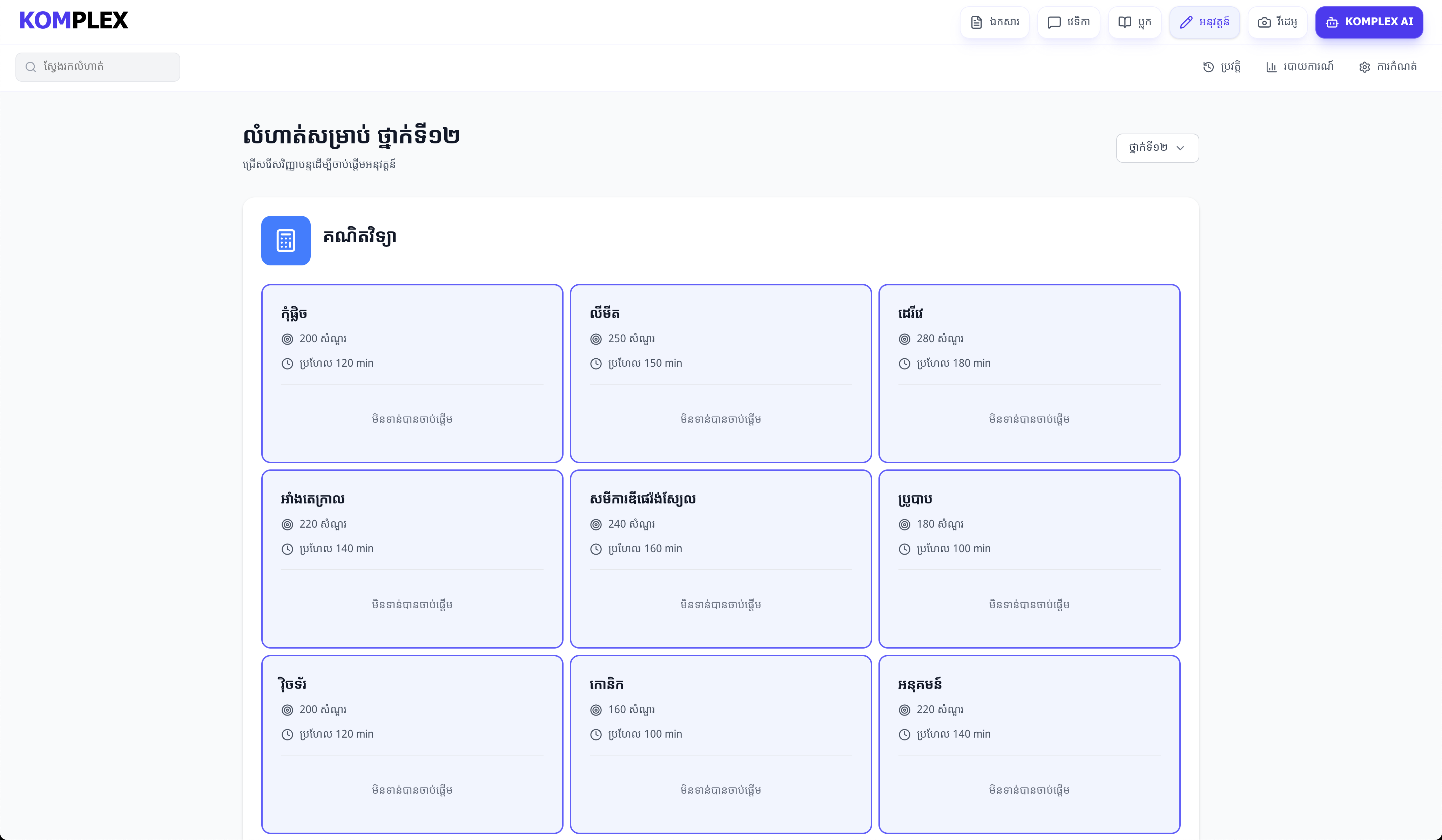This screenshot has width=1442, height=840.
Task: Select the ប្រូបាប 180-question card
Action: 1029,558
